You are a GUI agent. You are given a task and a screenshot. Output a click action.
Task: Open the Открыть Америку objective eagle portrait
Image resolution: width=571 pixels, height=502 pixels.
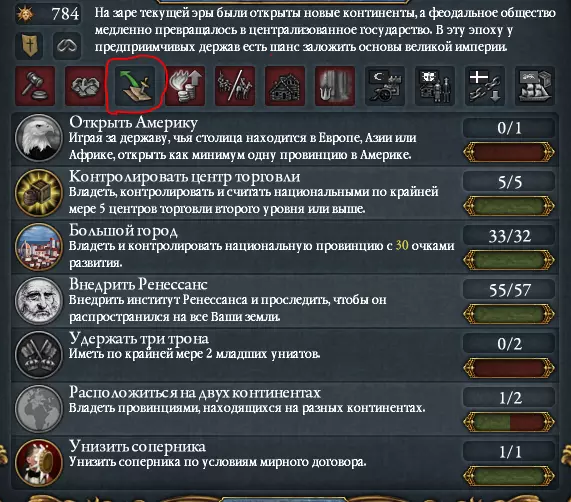click(39, 138)
